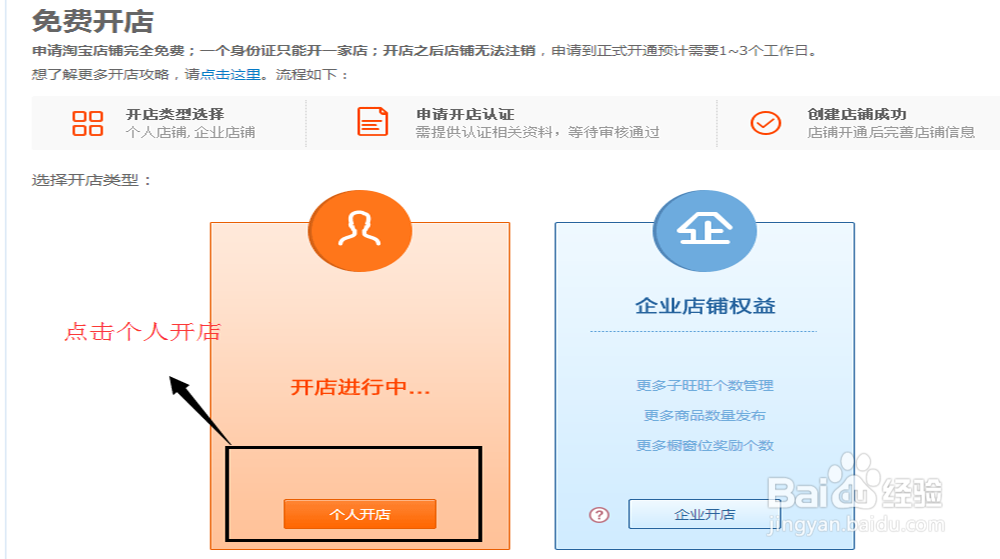Click the 免费开店 page title

click(93, 21)
